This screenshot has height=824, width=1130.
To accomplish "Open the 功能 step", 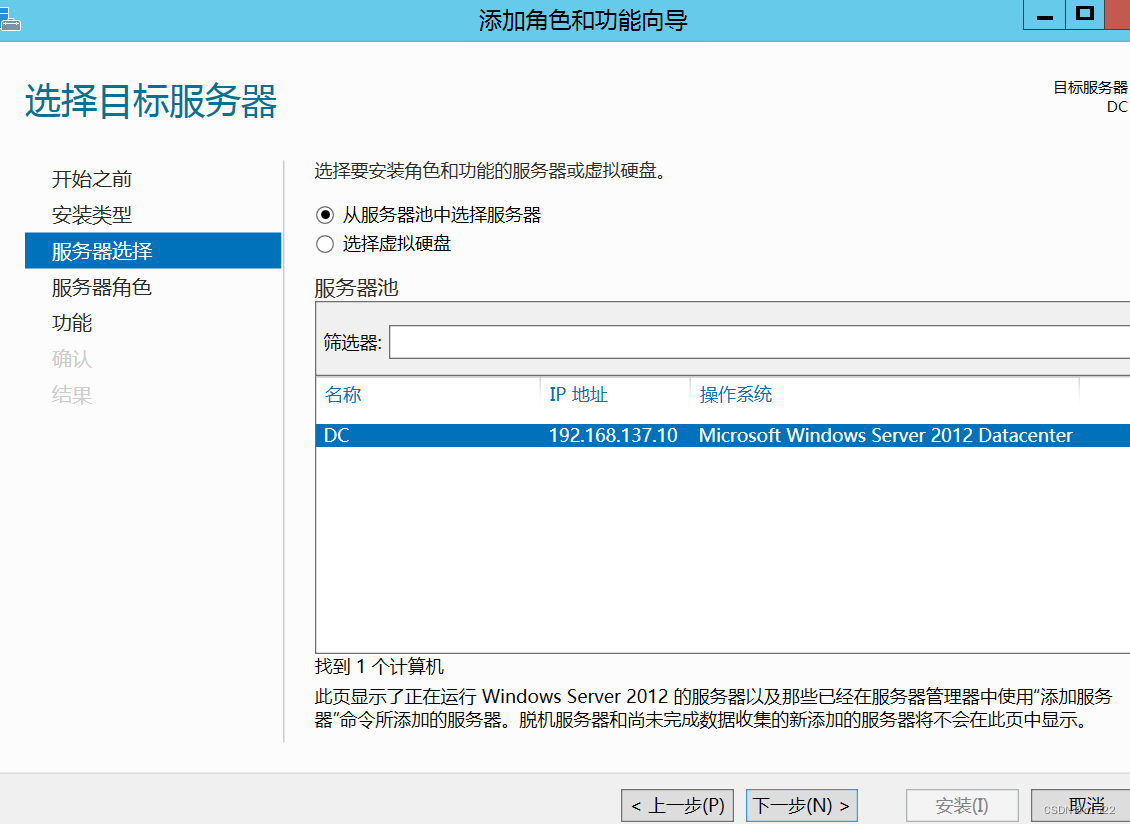I will pyautogui.click(x=72, y=323).
